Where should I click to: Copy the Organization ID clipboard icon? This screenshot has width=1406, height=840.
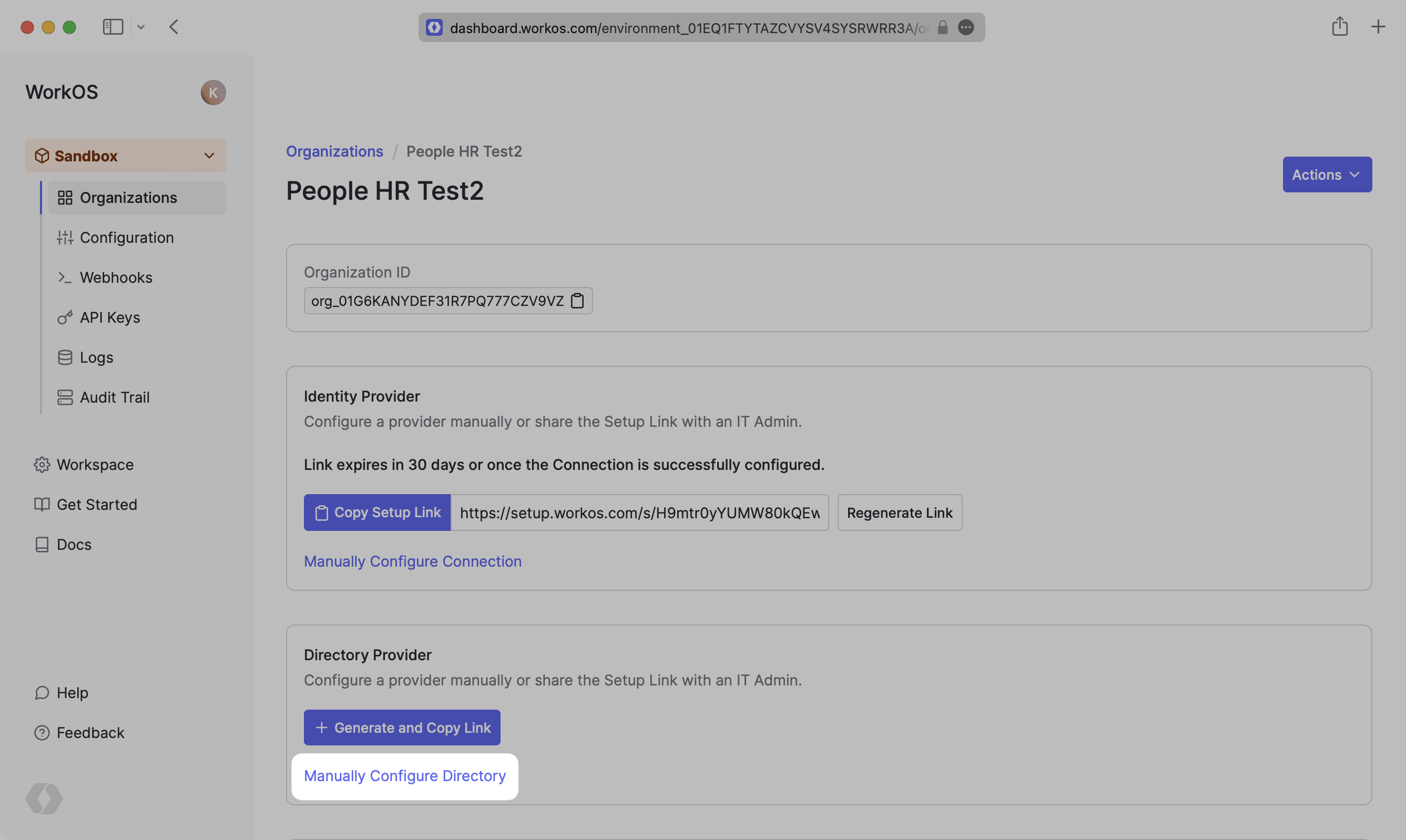pyautogui.click(x=577, y=301)
